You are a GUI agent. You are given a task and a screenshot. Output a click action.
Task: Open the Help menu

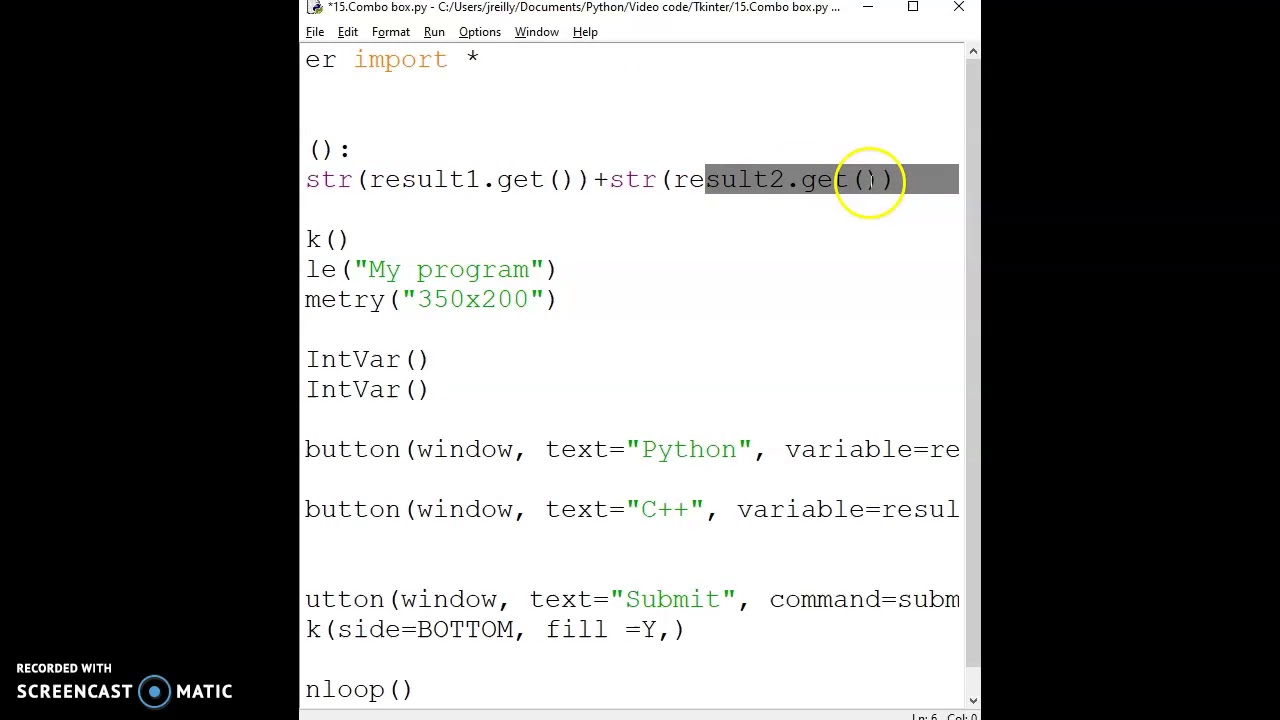(585, 32)
